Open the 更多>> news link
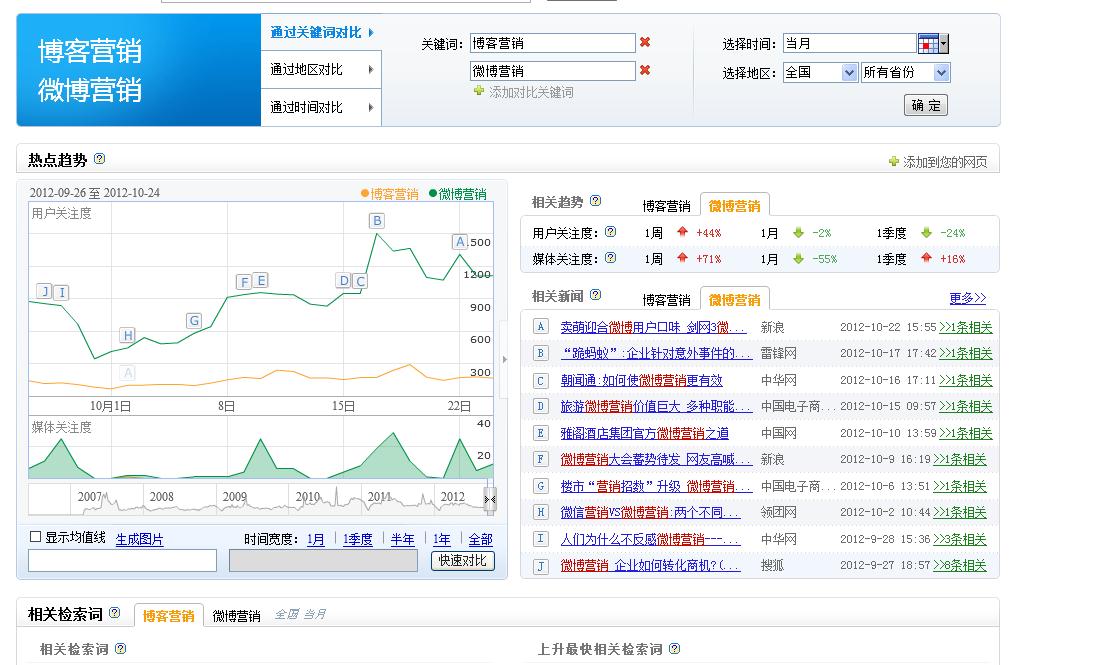 (x=967, y=298)
